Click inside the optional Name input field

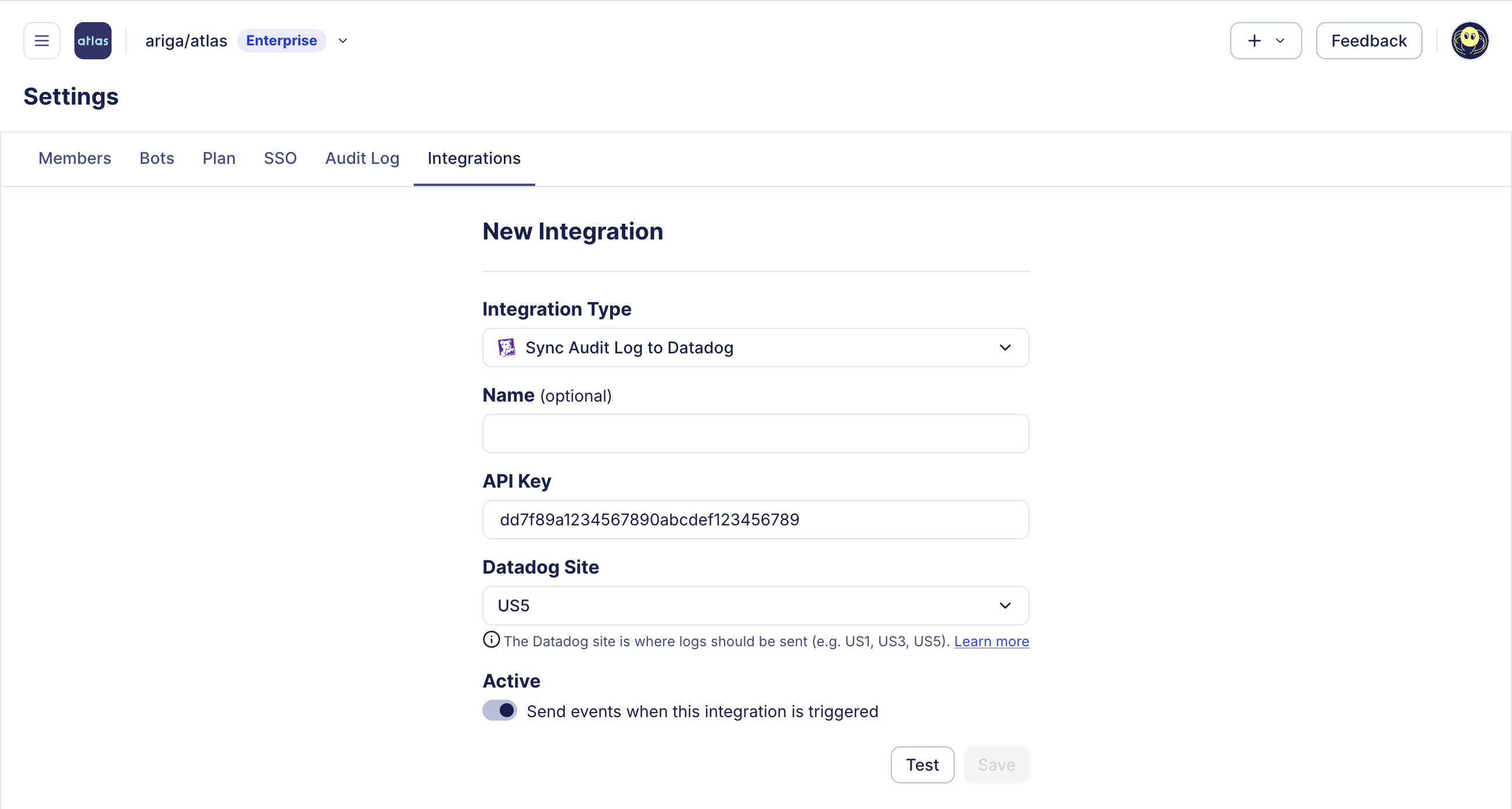click(755, 433)
